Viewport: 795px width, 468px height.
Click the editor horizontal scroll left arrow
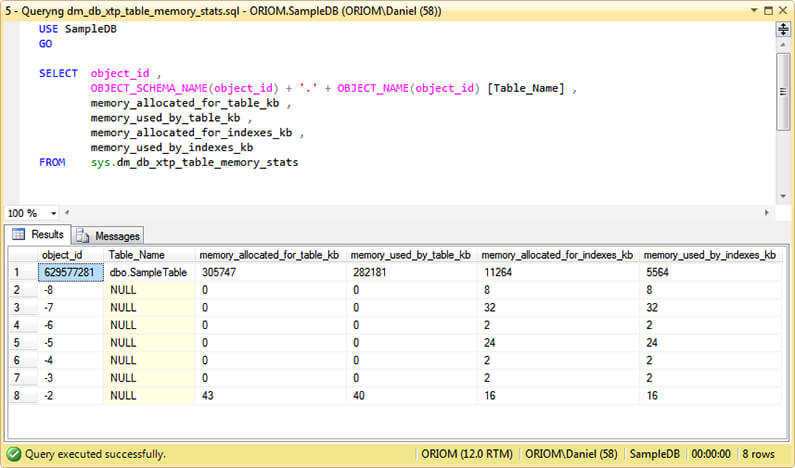click(68, 213)
